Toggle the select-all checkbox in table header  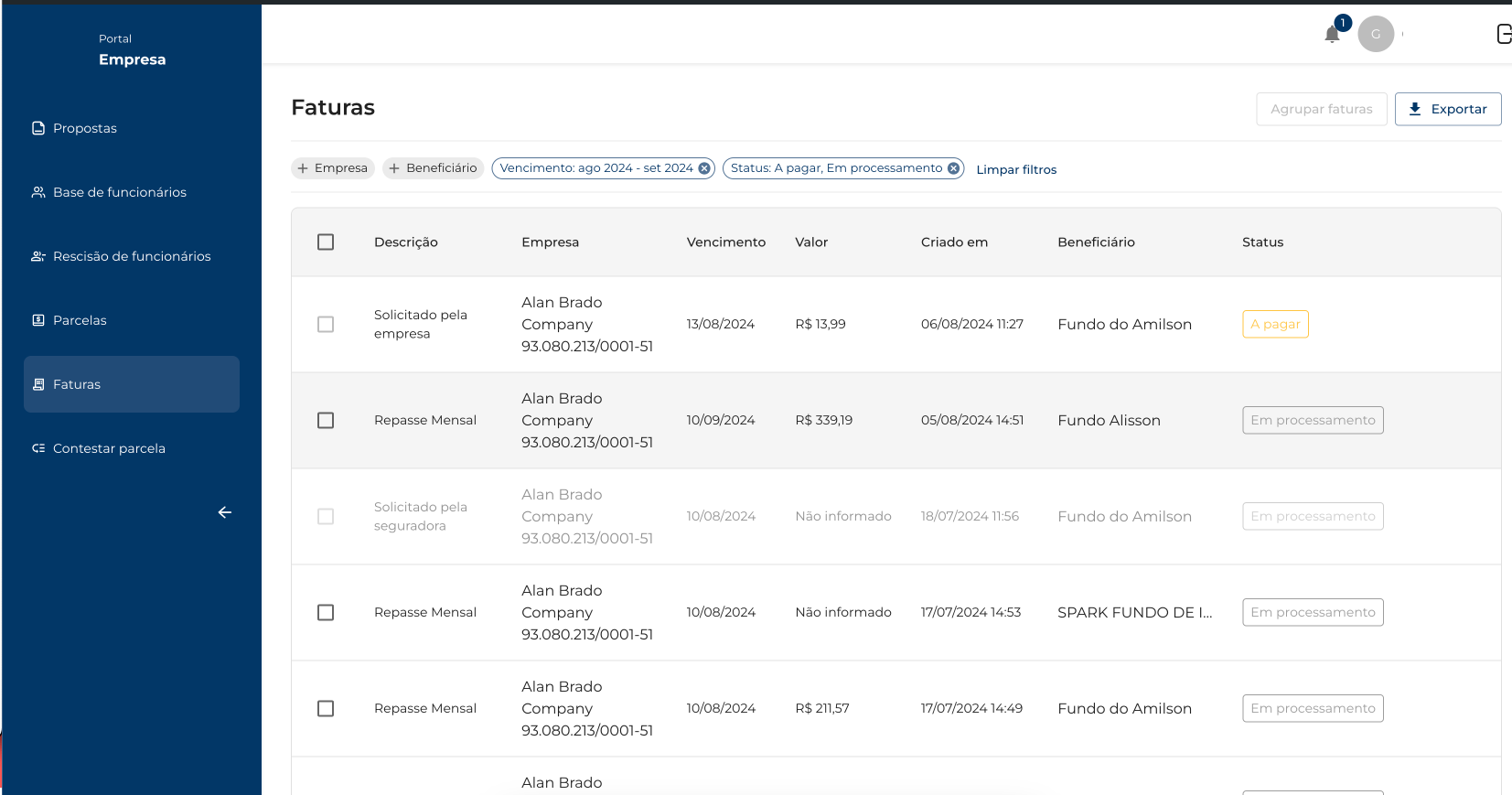pos(326,242)
